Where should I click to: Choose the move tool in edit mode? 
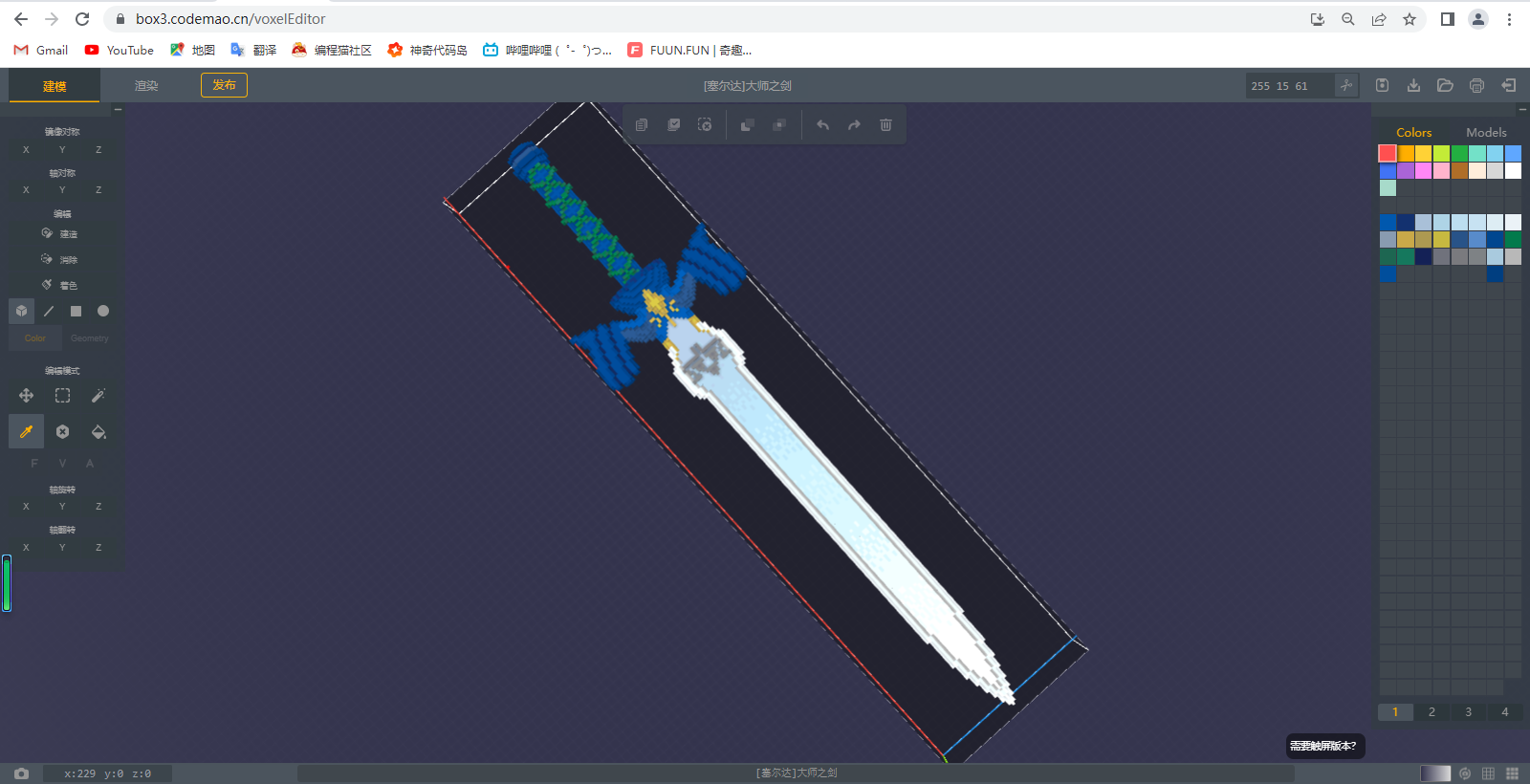coord(26,396)
